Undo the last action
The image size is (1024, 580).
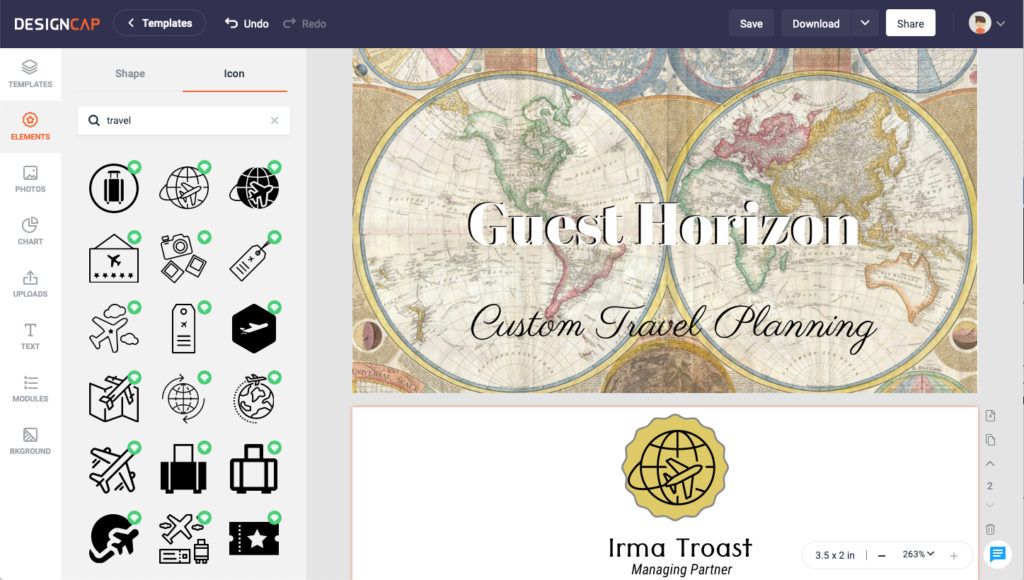tap(247, 24)
